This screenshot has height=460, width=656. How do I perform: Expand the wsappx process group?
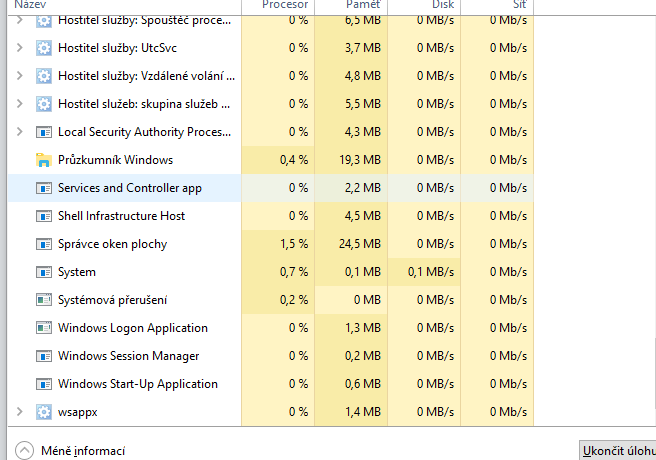[20, 412]
